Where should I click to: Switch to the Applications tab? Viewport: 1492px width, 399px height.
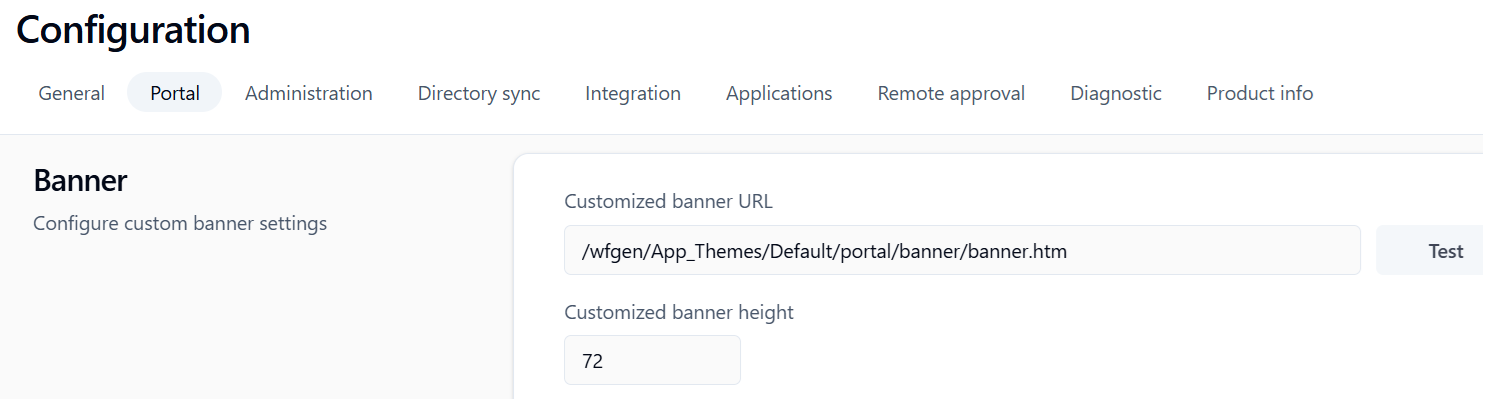click(779, 93)
